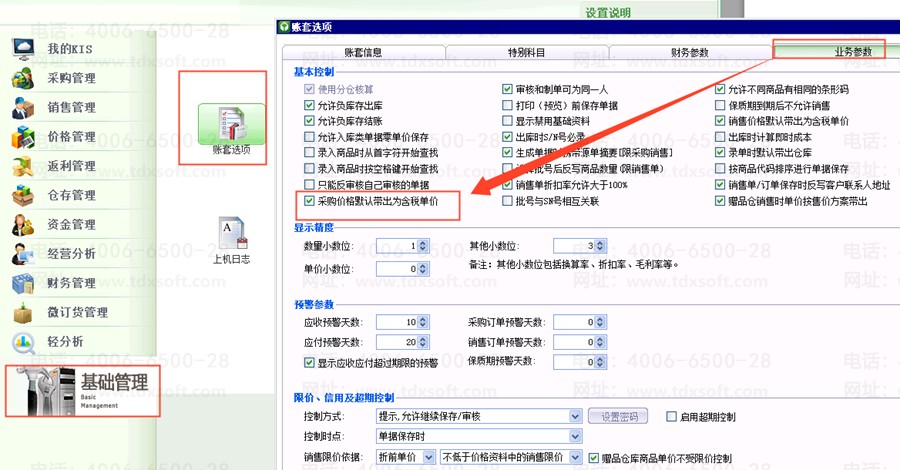The height and width of the screenshot is (470, 900).
Task: Open the 财务管理 module
Action: point(70,283)
